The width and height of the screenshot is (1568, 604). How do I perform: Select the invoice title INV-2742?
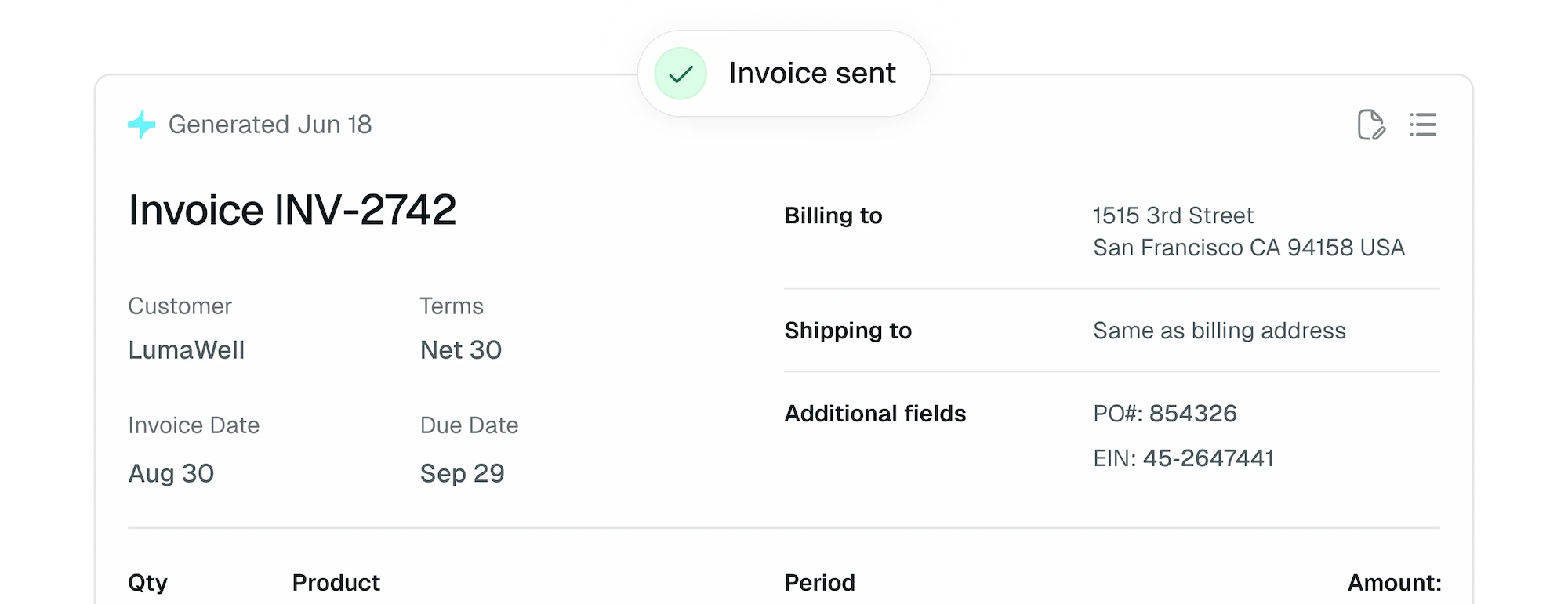click(294, 210)
